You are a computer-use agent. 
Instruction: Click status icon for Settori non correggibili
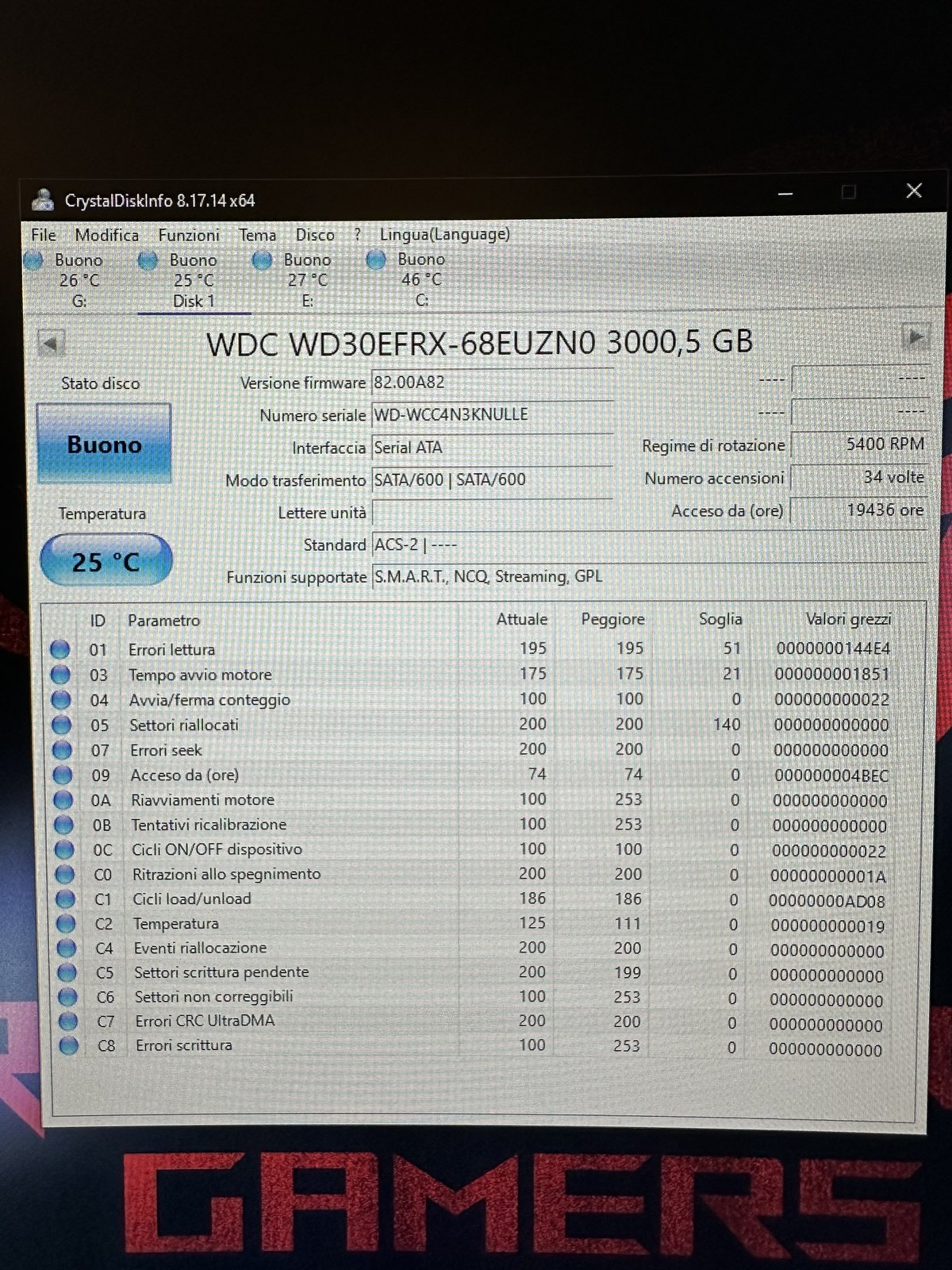[x=67, y=997]
